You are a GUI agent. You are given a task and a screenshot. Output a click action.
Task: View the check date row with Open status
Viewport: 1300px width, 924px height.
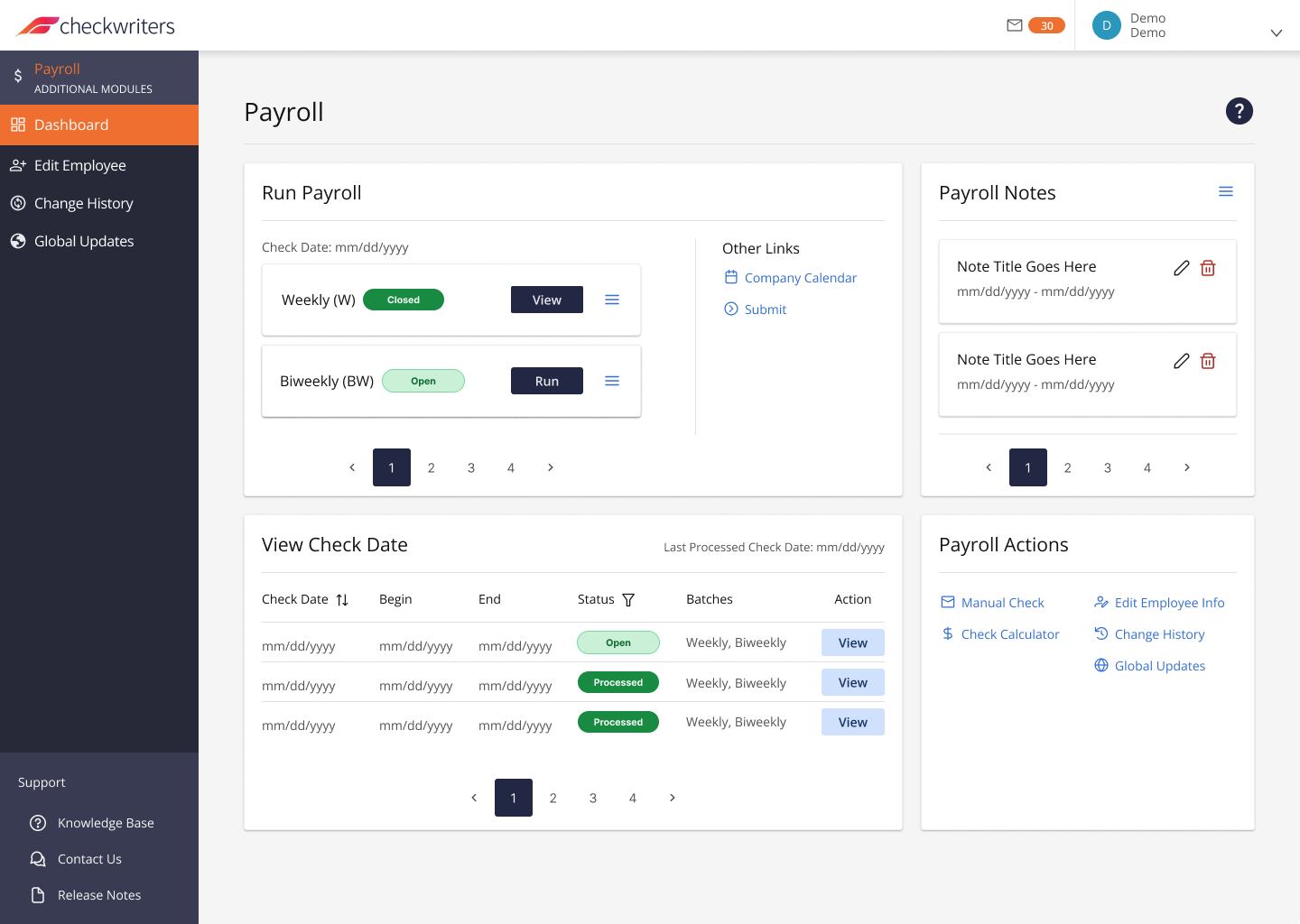click(x=853, y=642)
